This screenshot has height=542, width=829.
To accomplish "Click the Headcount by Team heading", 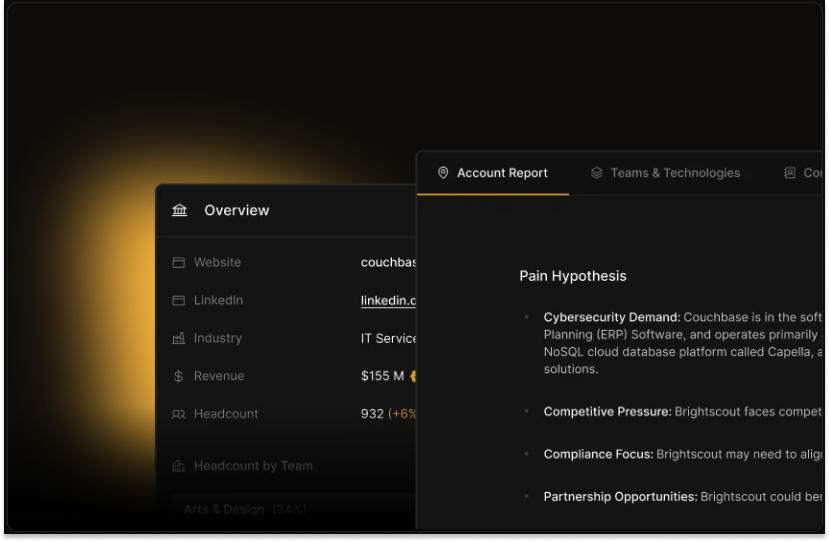I will coord(253,466).
